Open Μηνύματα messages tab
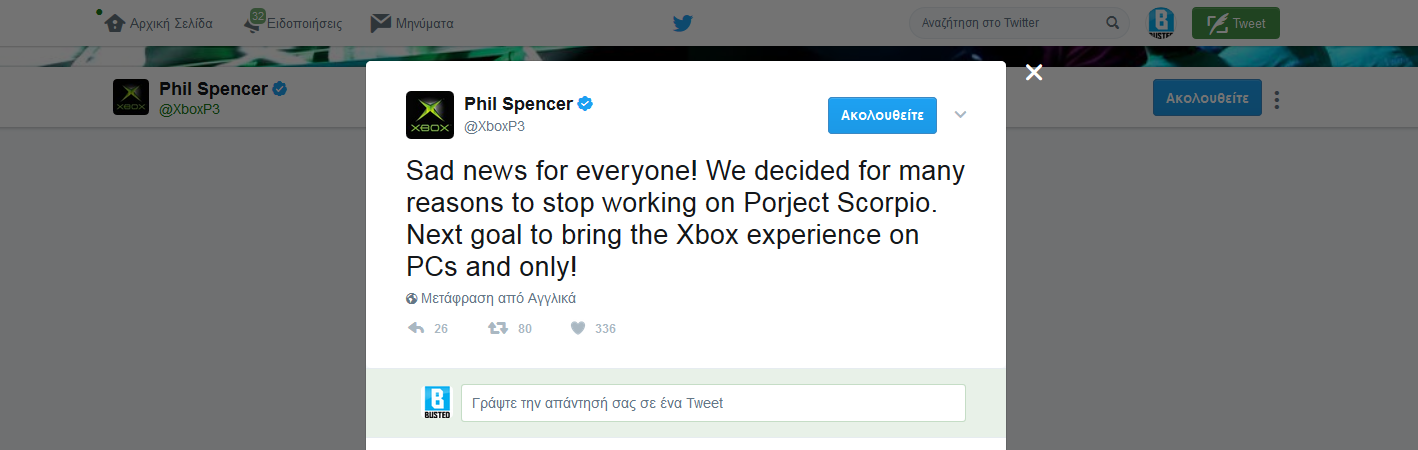This screenshot has width=1418, height=450. click(412, 23)
